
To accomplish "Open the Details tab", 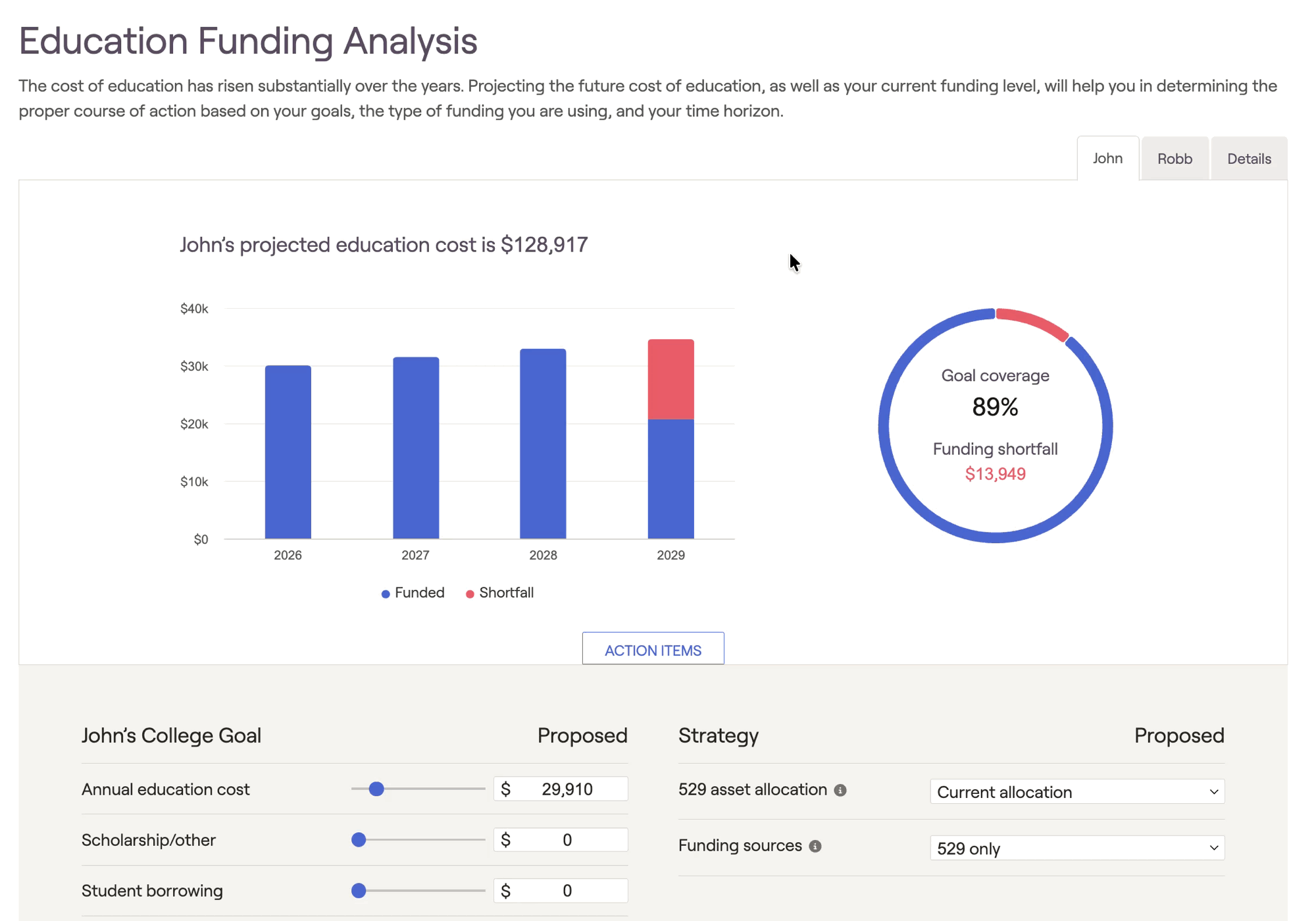I will coord(1248,159).
